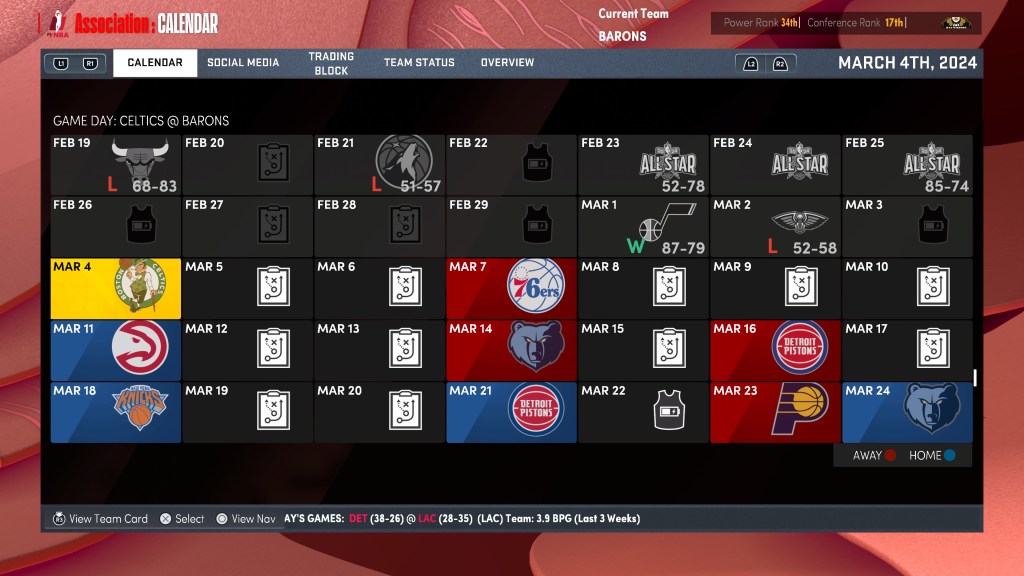
Task: Open the Trading Block tab
Action: (x=331, y=64)
